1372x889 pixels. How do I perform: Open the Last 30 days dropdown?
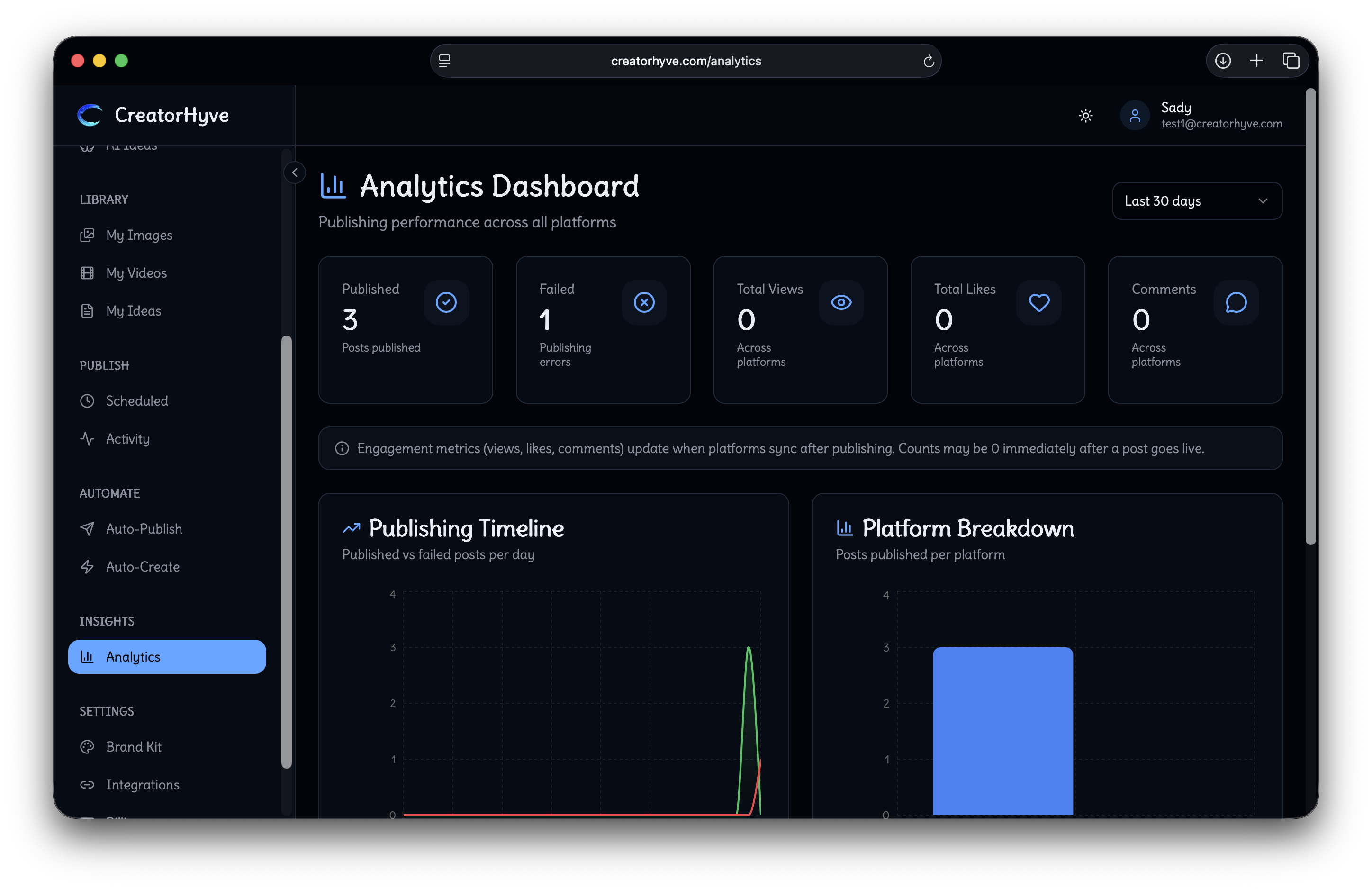pos(1197,201)
